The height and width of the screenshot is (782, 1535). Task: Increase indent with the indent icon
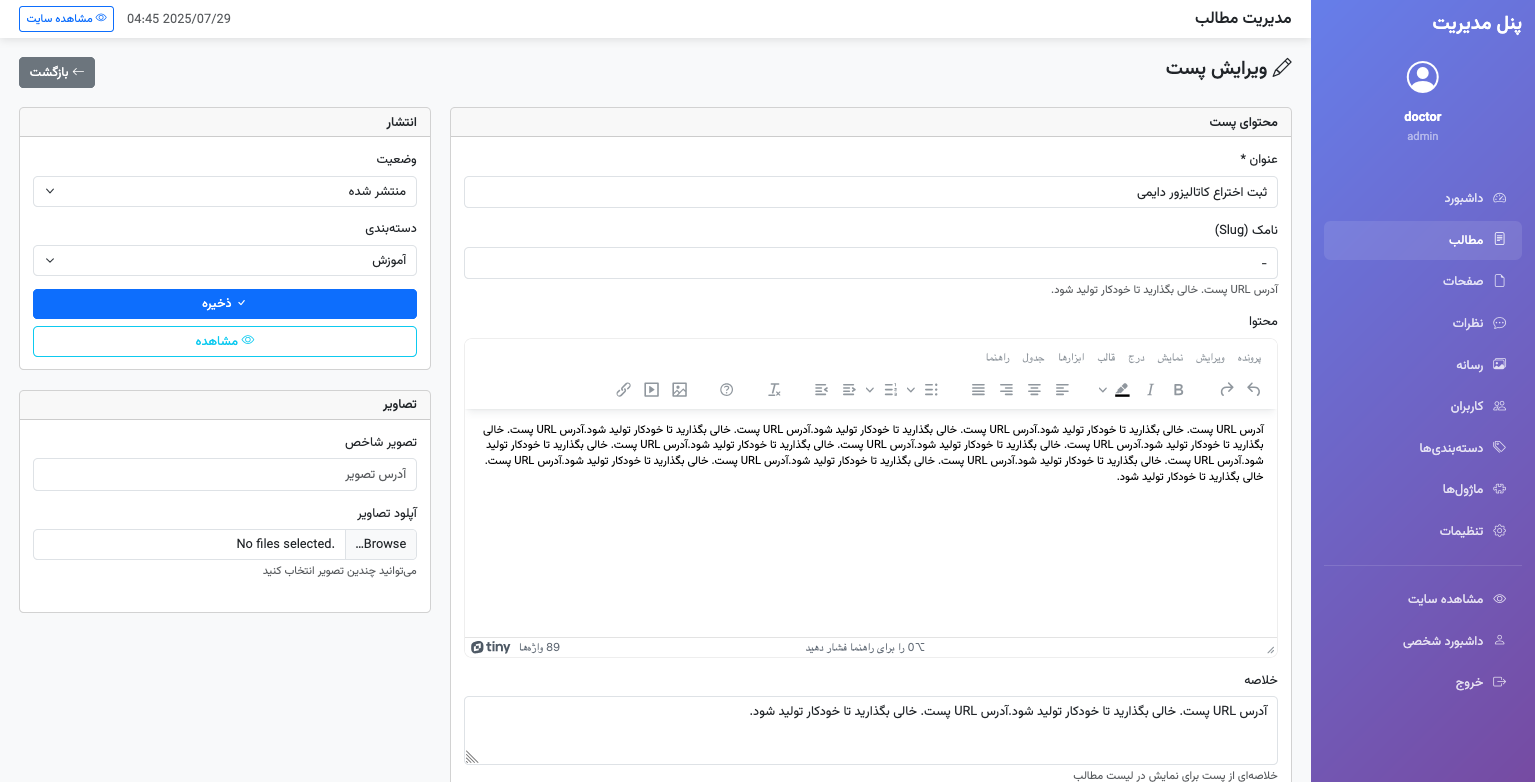pos(821,389)
